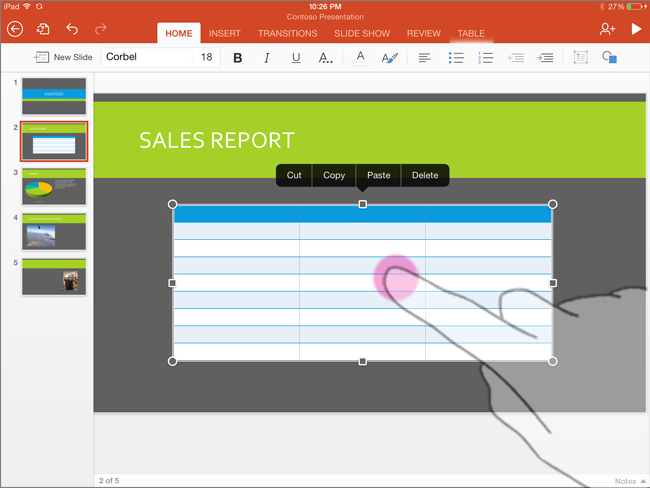Screen dimensions: 650x488
Task: Open the font color picker
Action: coord(360,58)
